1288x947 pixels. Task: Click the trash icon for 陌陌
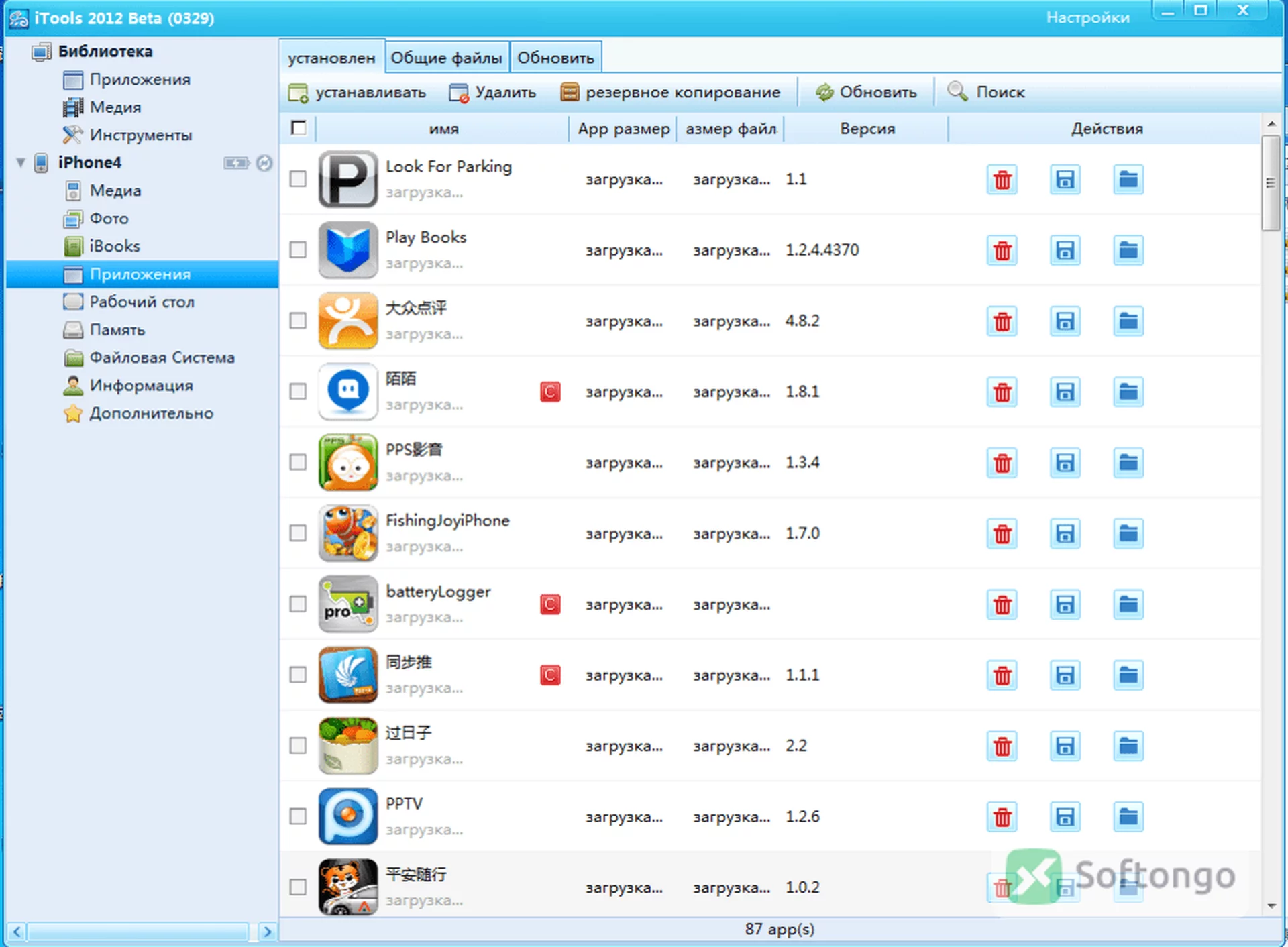pyautogui.click(x=1002, y=392)
